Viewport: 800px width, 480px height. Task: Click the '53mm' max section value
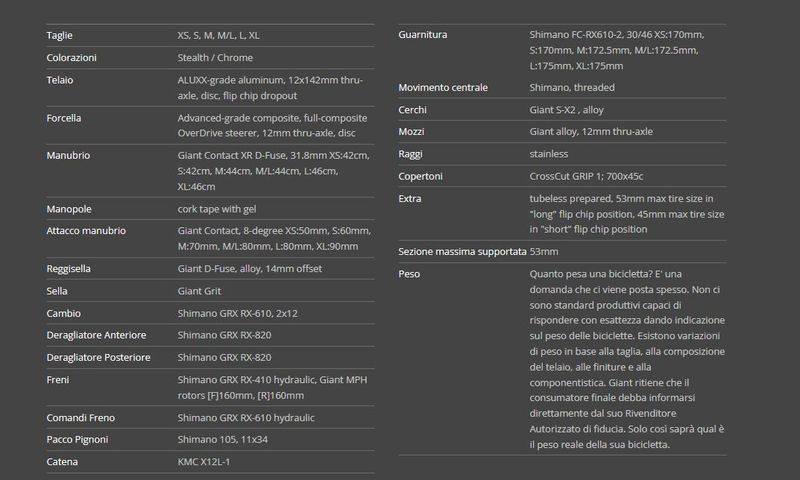coord(544,252)
